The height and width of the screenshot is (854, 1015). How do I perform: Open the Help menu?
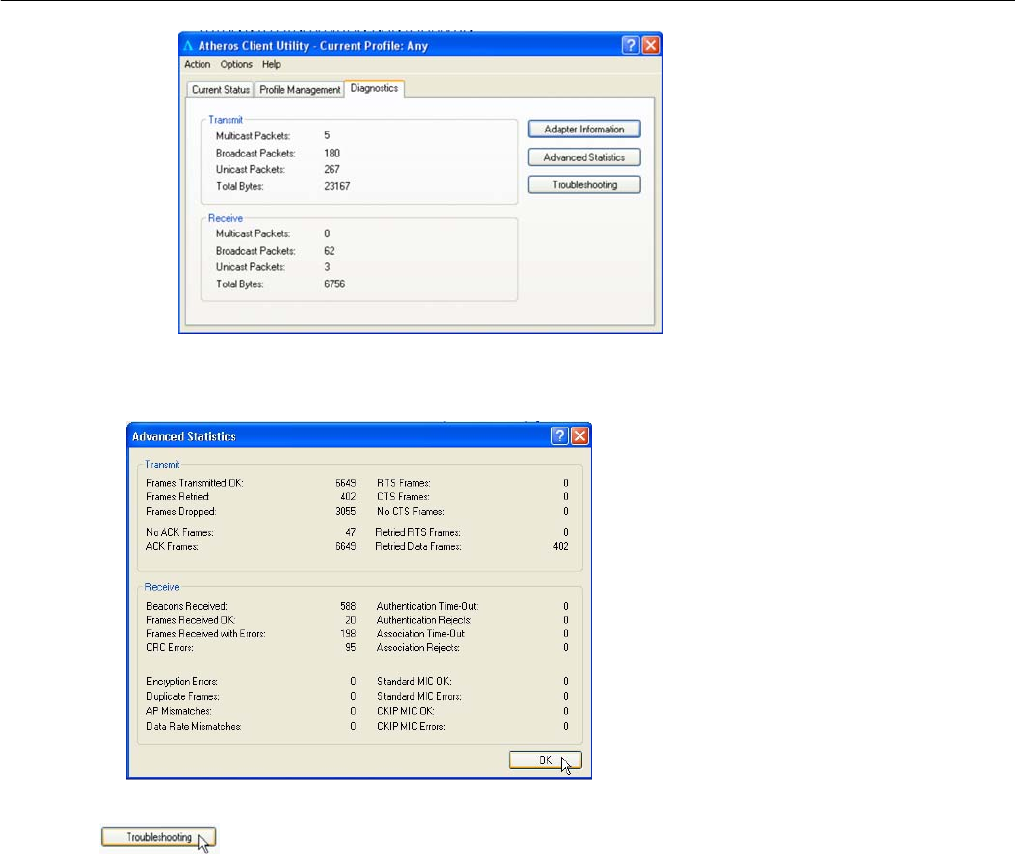[271, 64]
